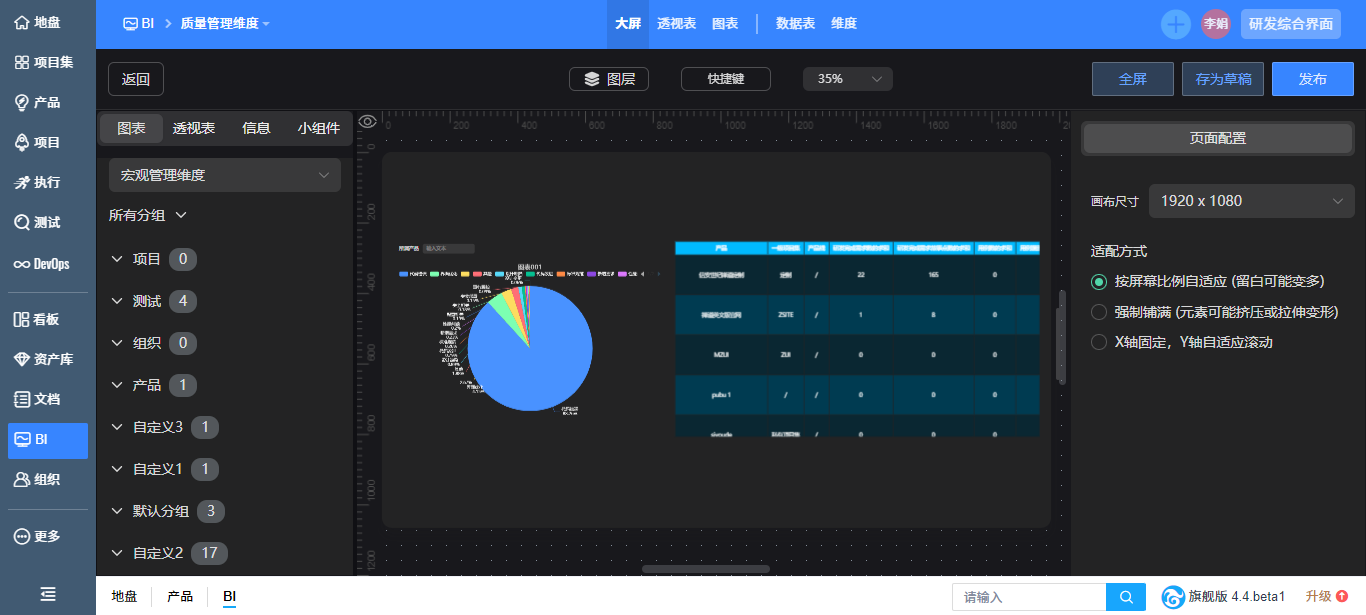Open the 项目 rocket icon in the sidebar

(21, 142)
